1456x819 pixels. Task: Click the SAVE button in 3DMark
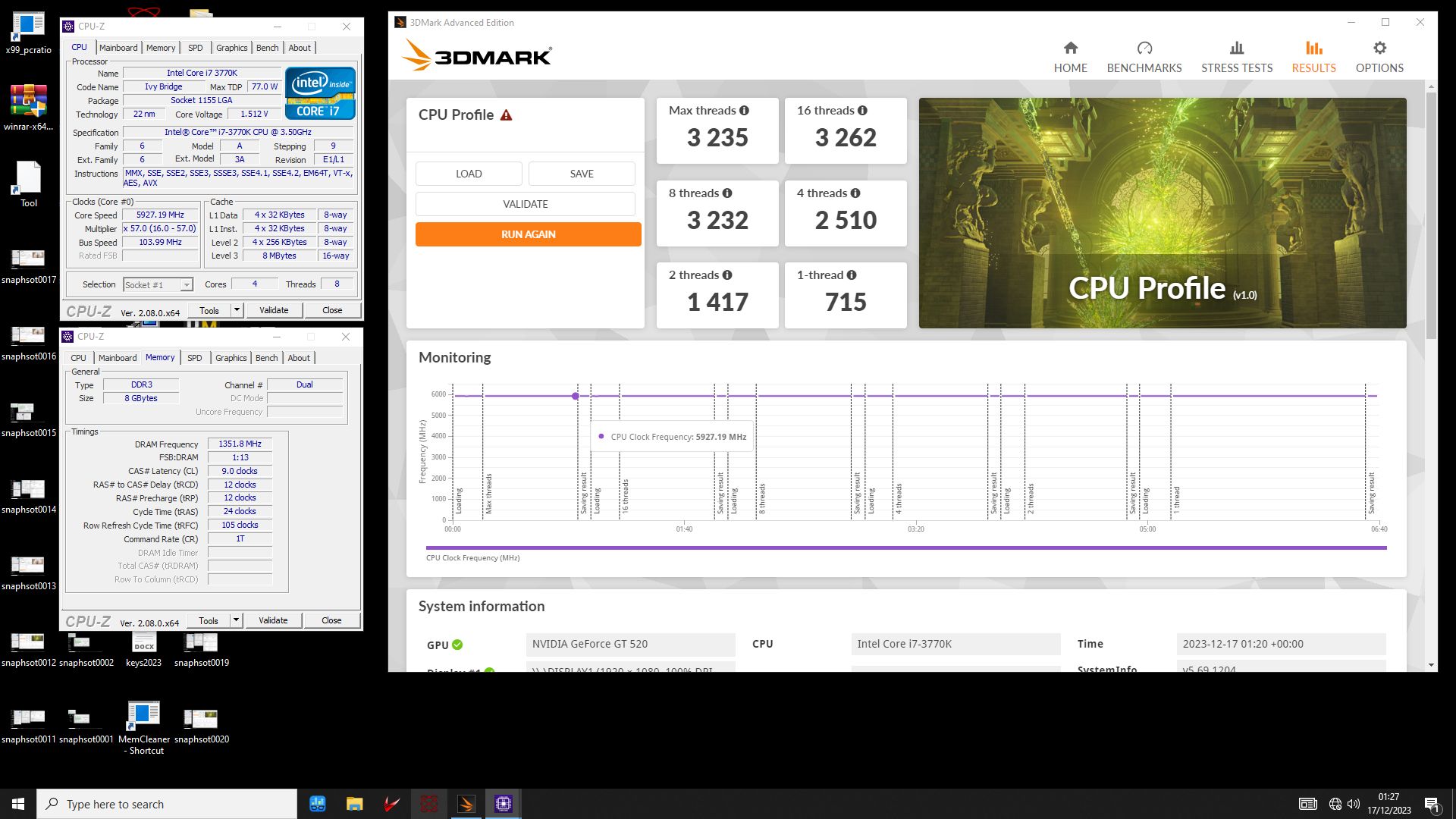coord(582,174)
